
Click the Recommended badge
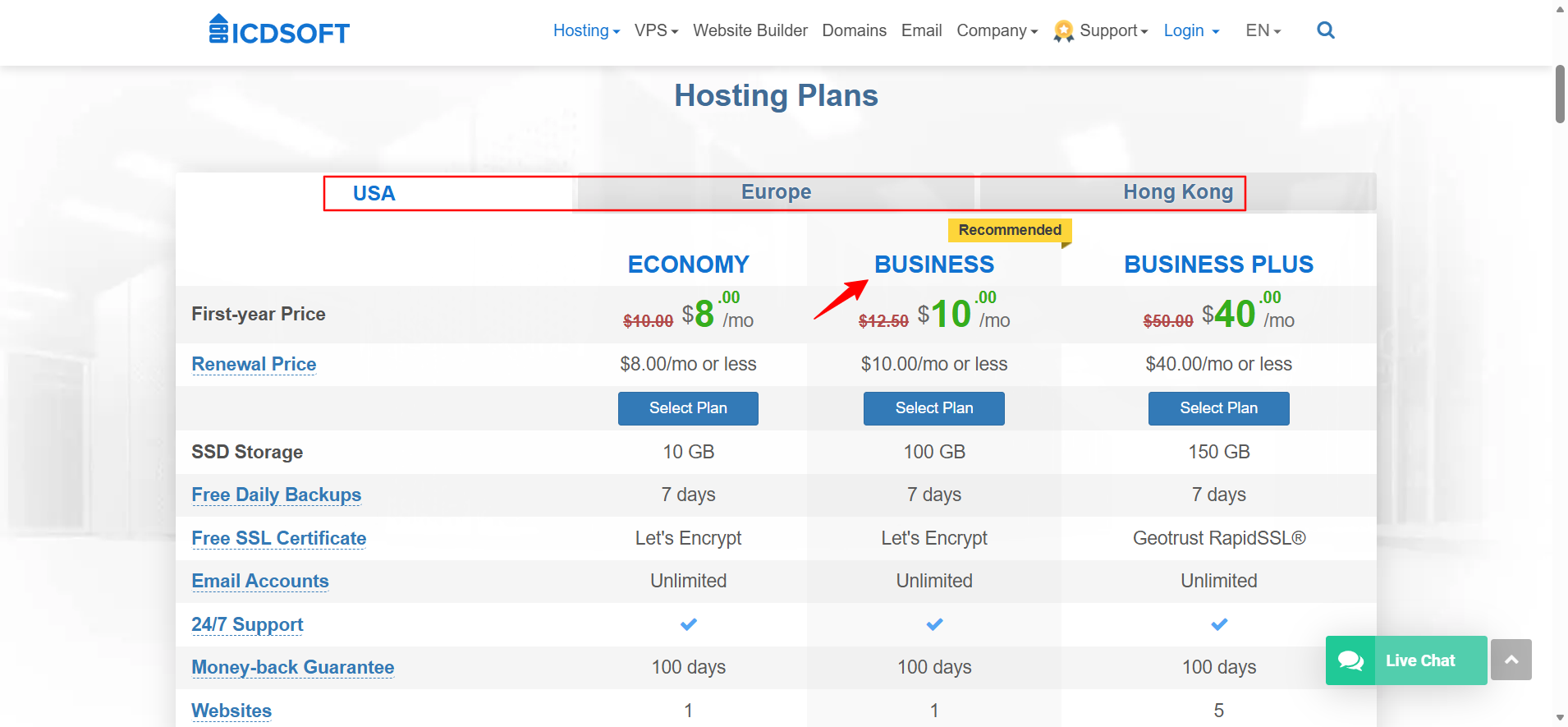(1010, 230)
